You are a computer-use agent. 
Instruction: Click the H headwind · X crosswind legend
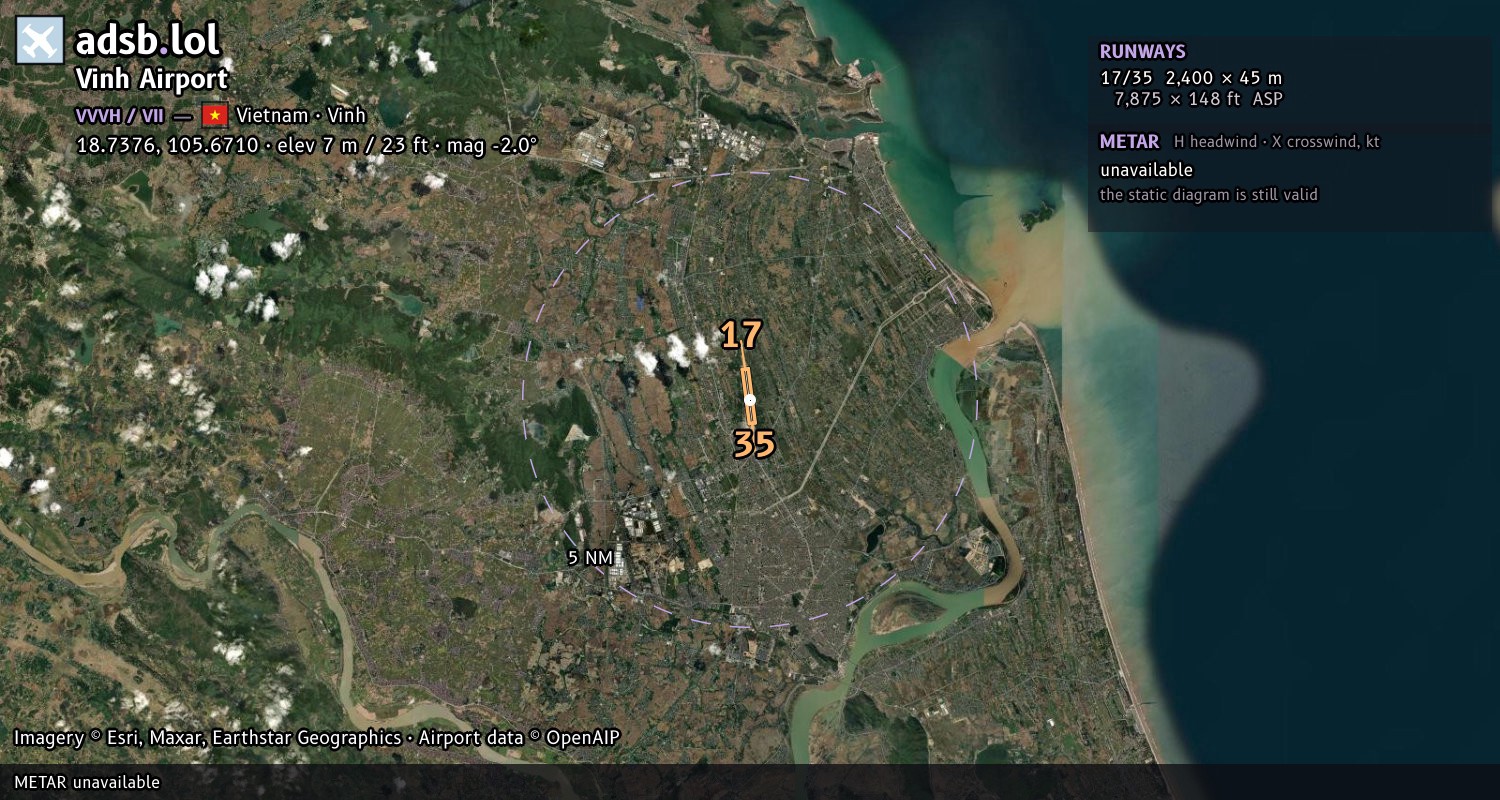[1277, 142]
